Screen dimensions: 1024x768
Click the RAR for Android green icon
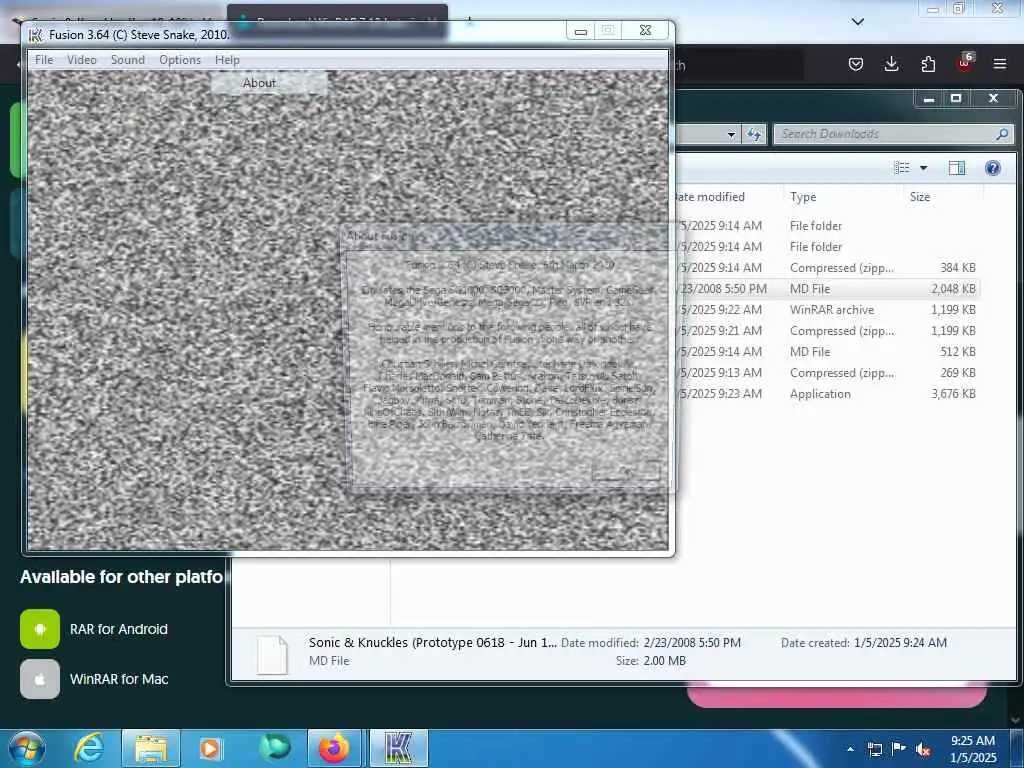pyautogui.click(x=40, y=629)
